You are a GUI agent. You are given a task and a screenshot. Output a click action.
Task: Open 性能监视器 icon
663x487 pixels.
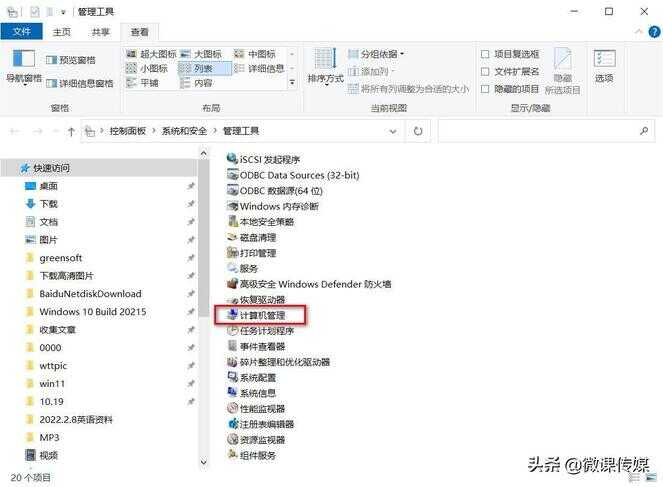coord(232,408)
